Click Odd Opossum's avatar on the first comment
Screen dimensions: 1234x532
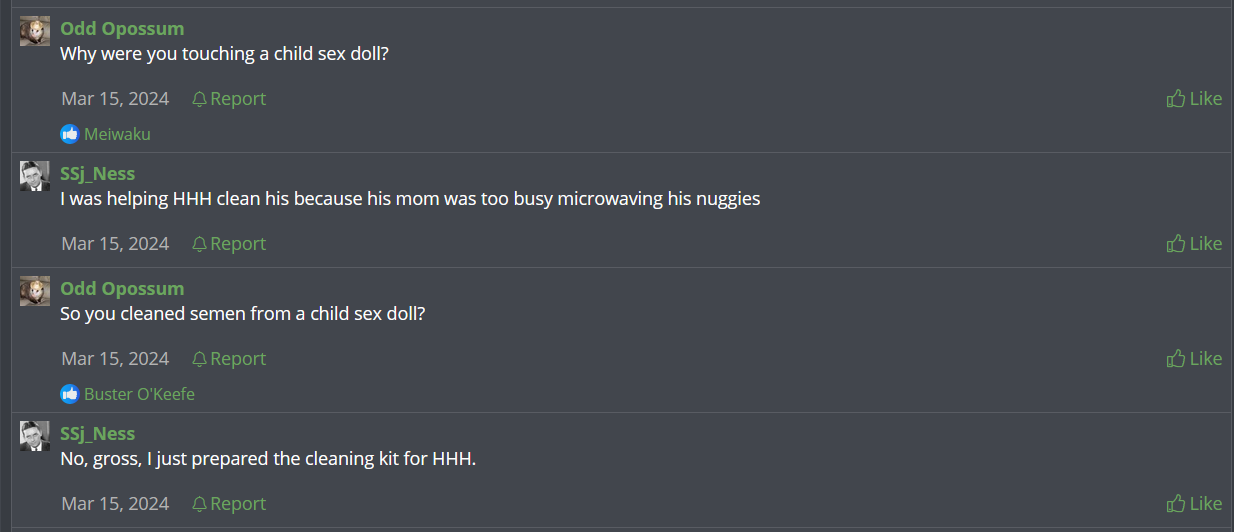tap(35, 31)
